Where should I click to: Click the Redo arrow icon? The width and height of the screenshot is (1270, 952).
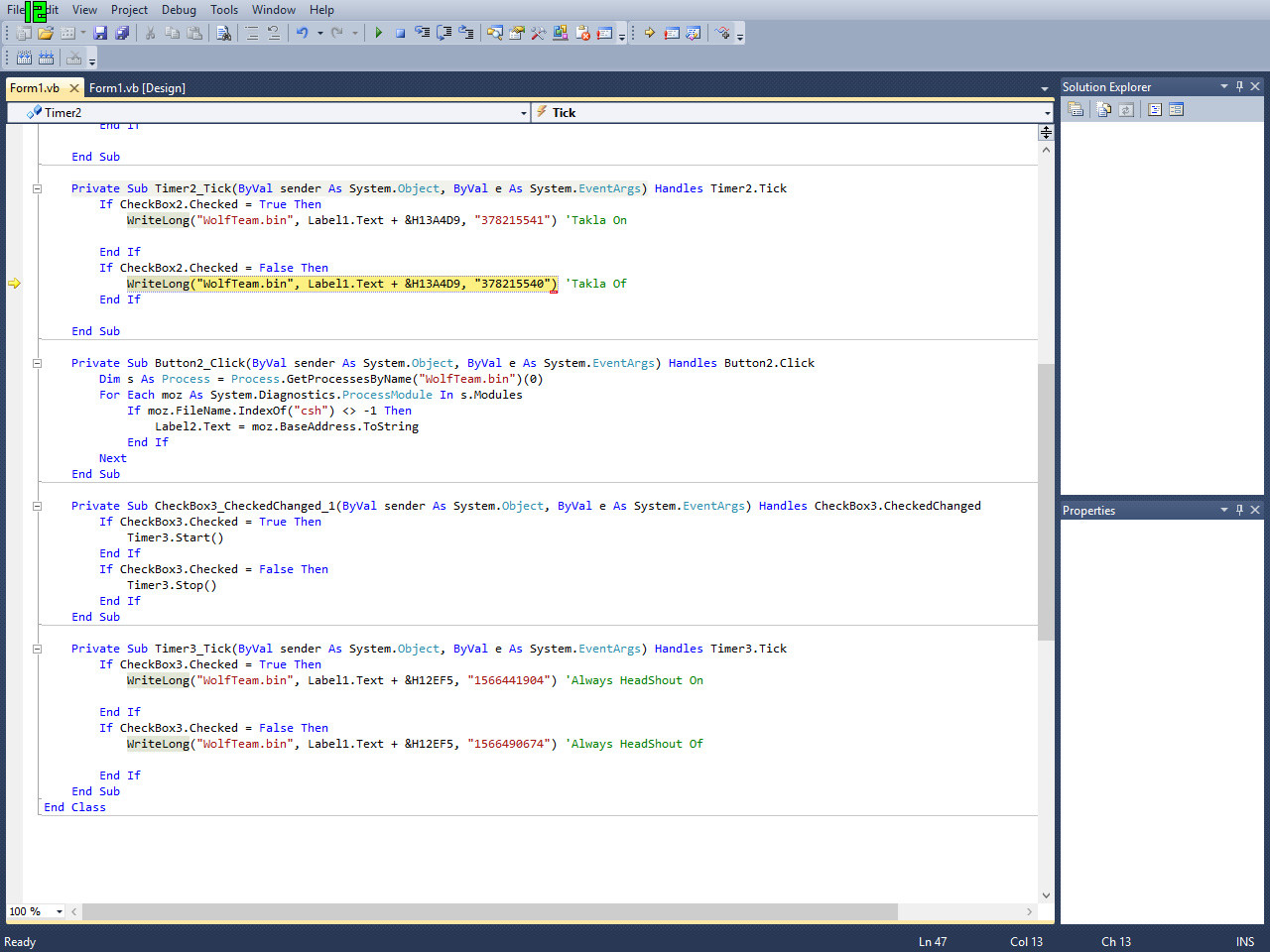337,33
